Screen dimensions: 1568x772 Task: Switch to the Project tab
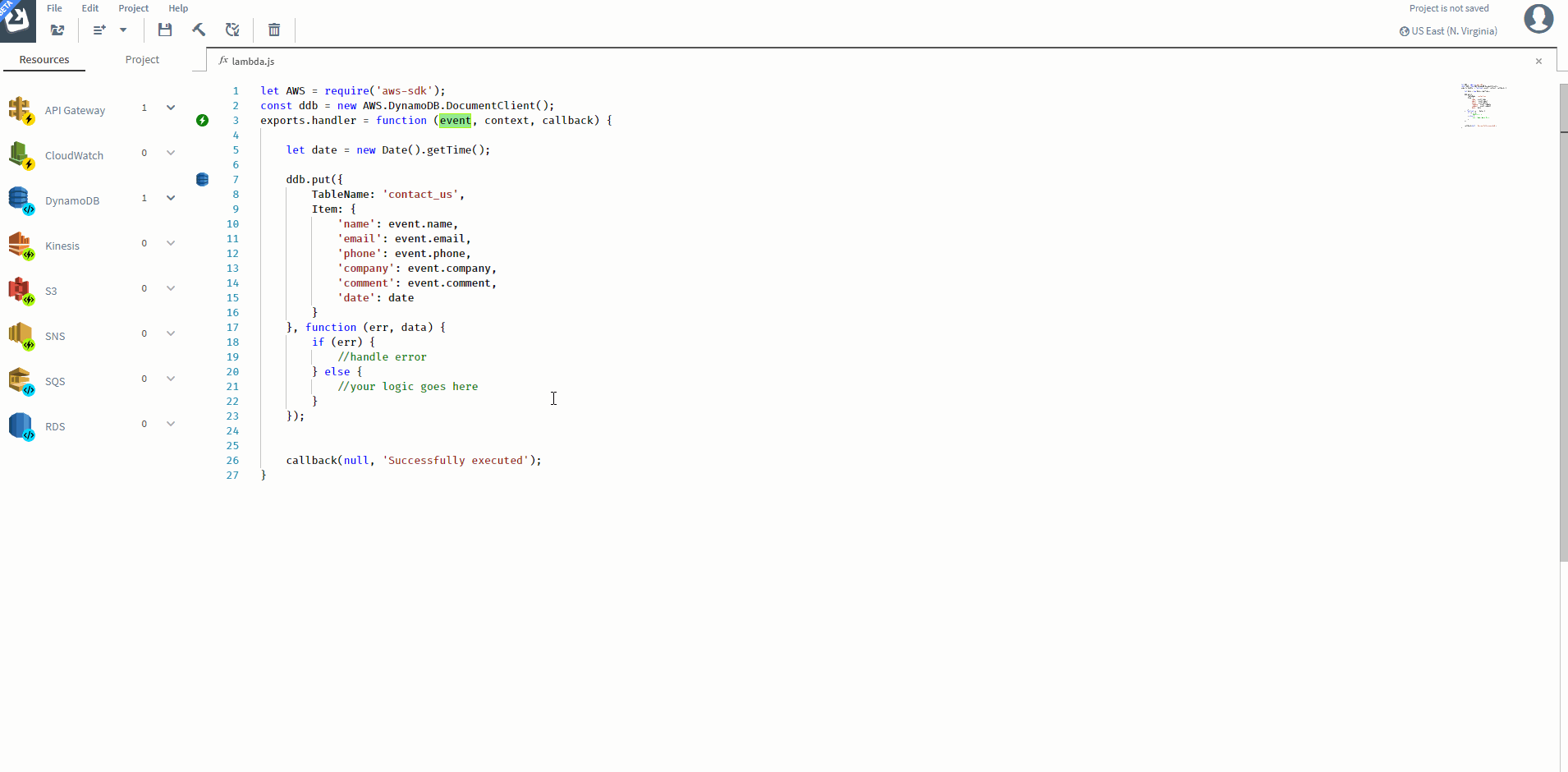[142, 60]
